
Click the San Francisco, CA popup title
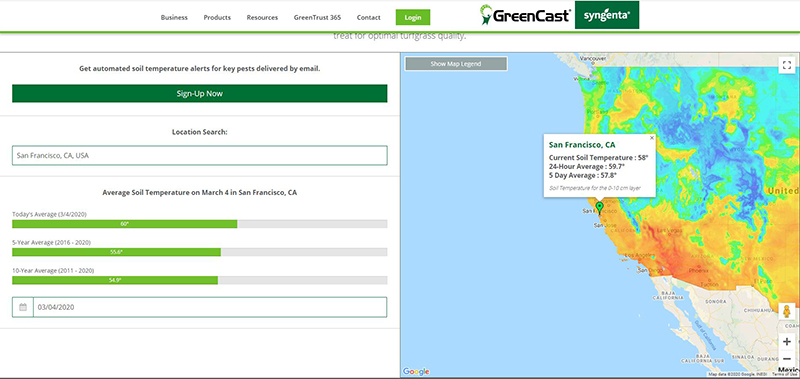tap(582, 145)
